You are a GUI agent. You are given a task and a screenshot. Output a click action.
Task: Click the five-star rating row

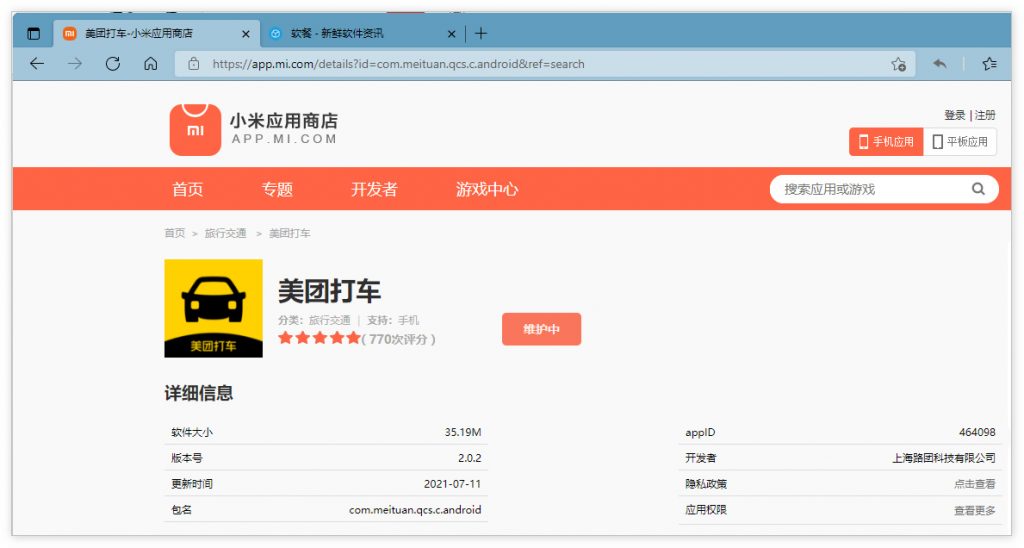(x=319, y=338)
